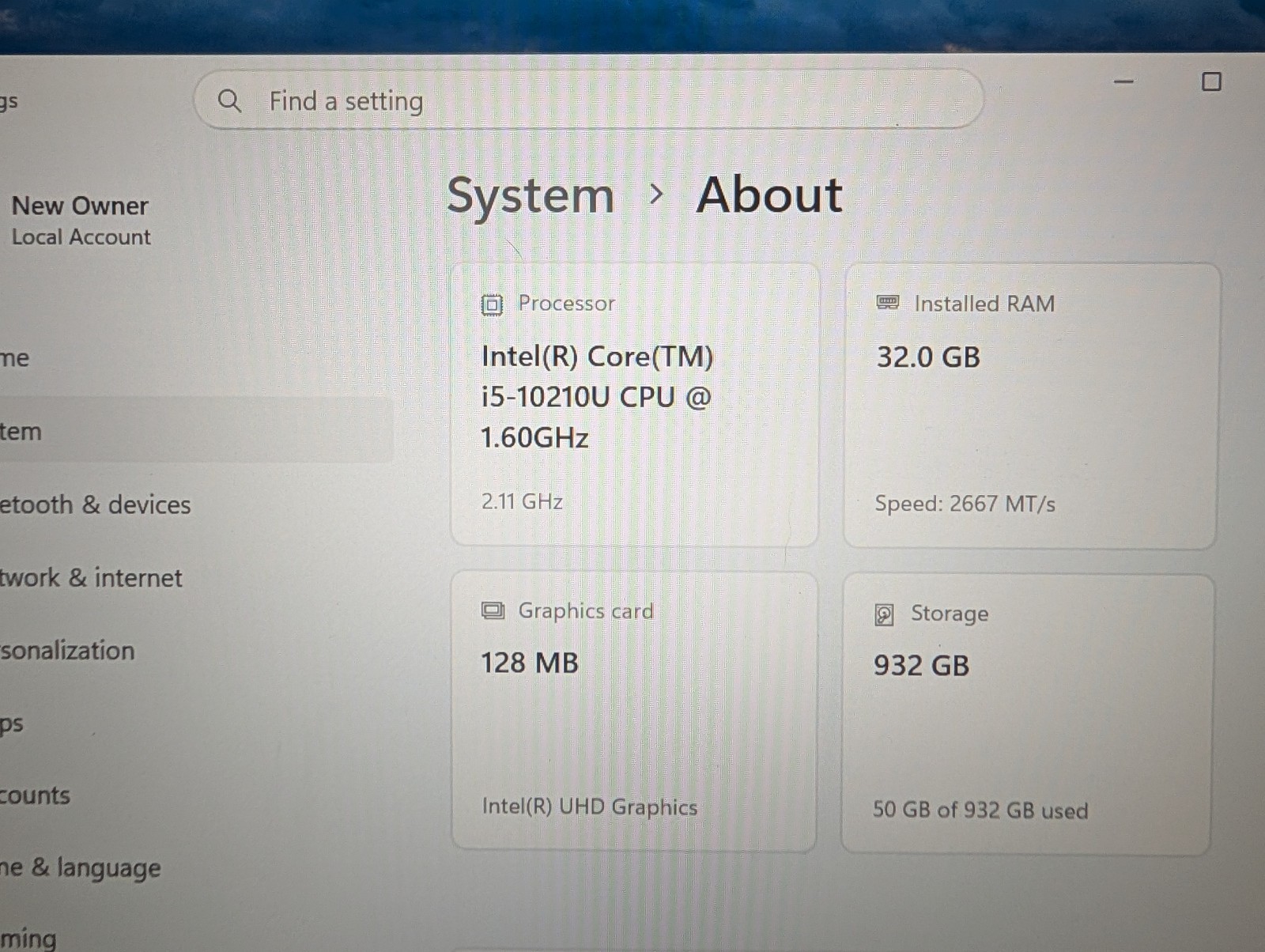Click the Intel Core i5-10210U processor name
This screenshot has width=1265, height=952.
(597, 397)
